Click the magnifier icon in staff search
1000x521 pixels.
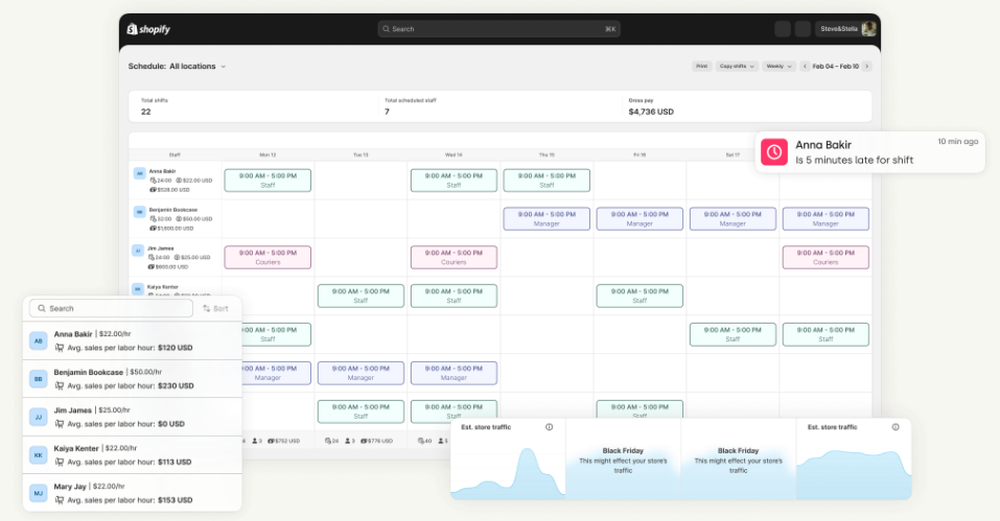(x=42, y=308)
